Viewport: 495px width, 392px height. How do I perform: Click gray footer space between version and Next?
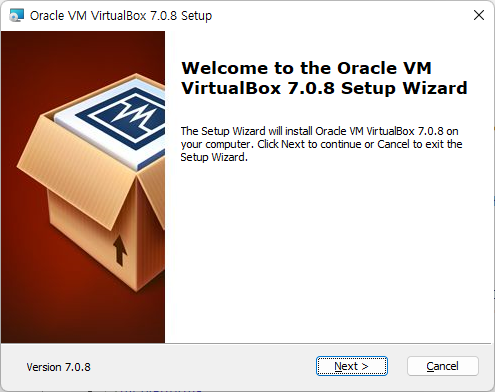[x=203, y=367]
